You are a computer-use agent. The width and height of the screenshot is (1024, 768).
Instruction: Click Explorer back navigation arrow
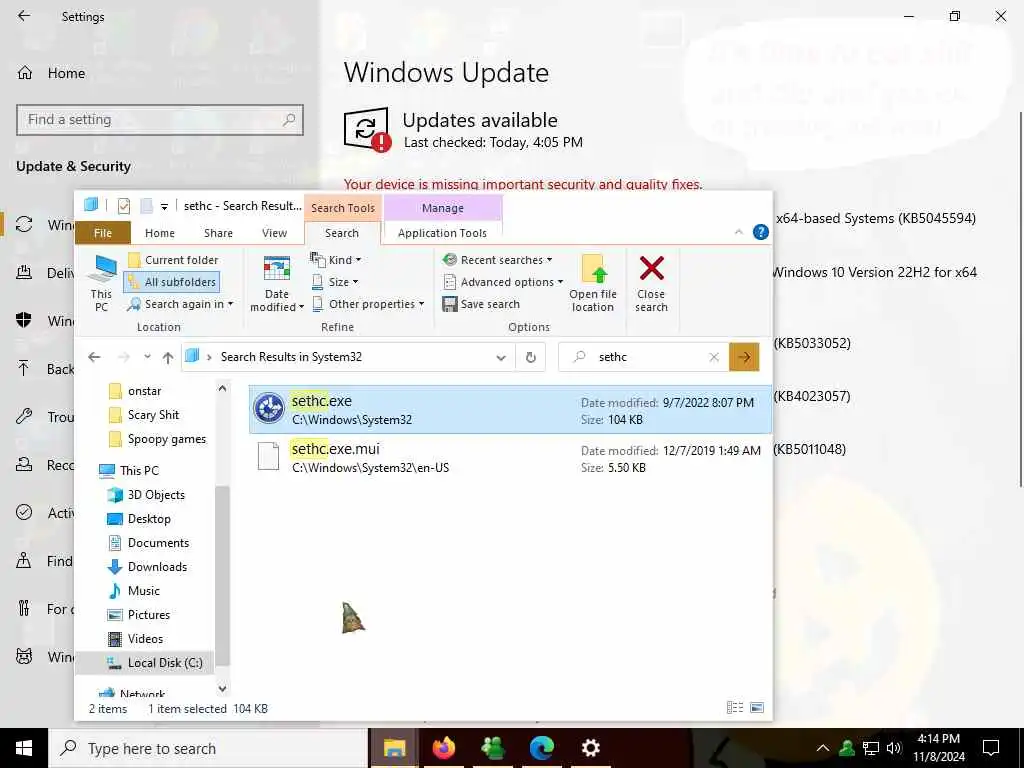coord(95,357)
